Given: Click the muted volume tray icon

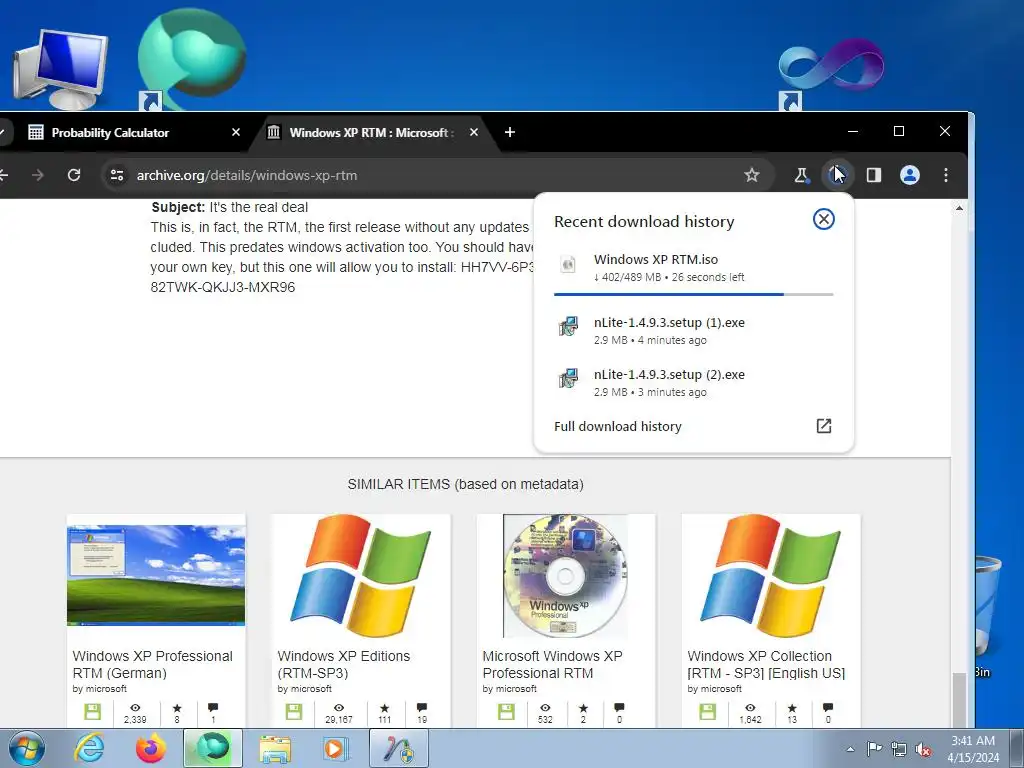Looking at the screenshot, I should [923, 749].
